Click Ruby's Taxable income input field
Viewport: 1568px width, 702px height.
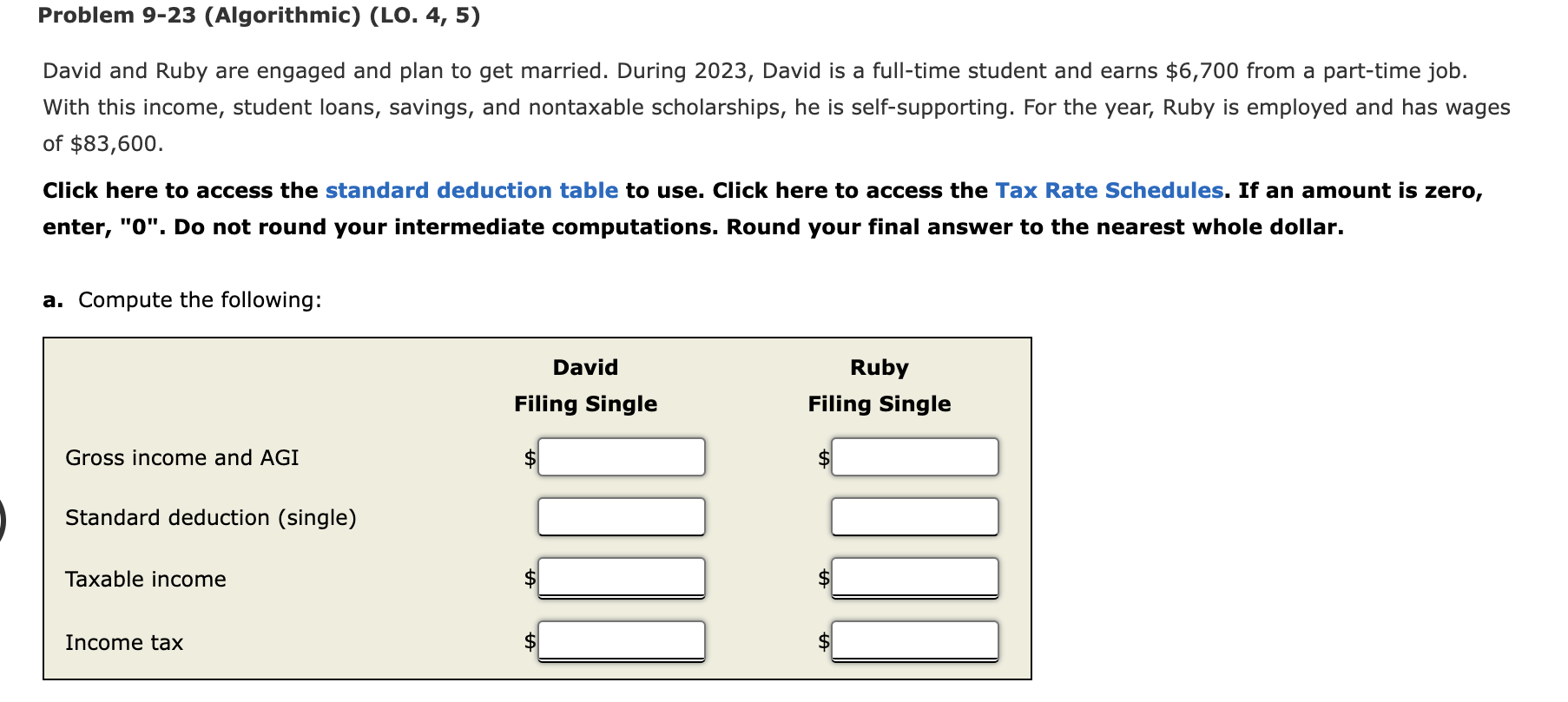(x=914, y=577)
